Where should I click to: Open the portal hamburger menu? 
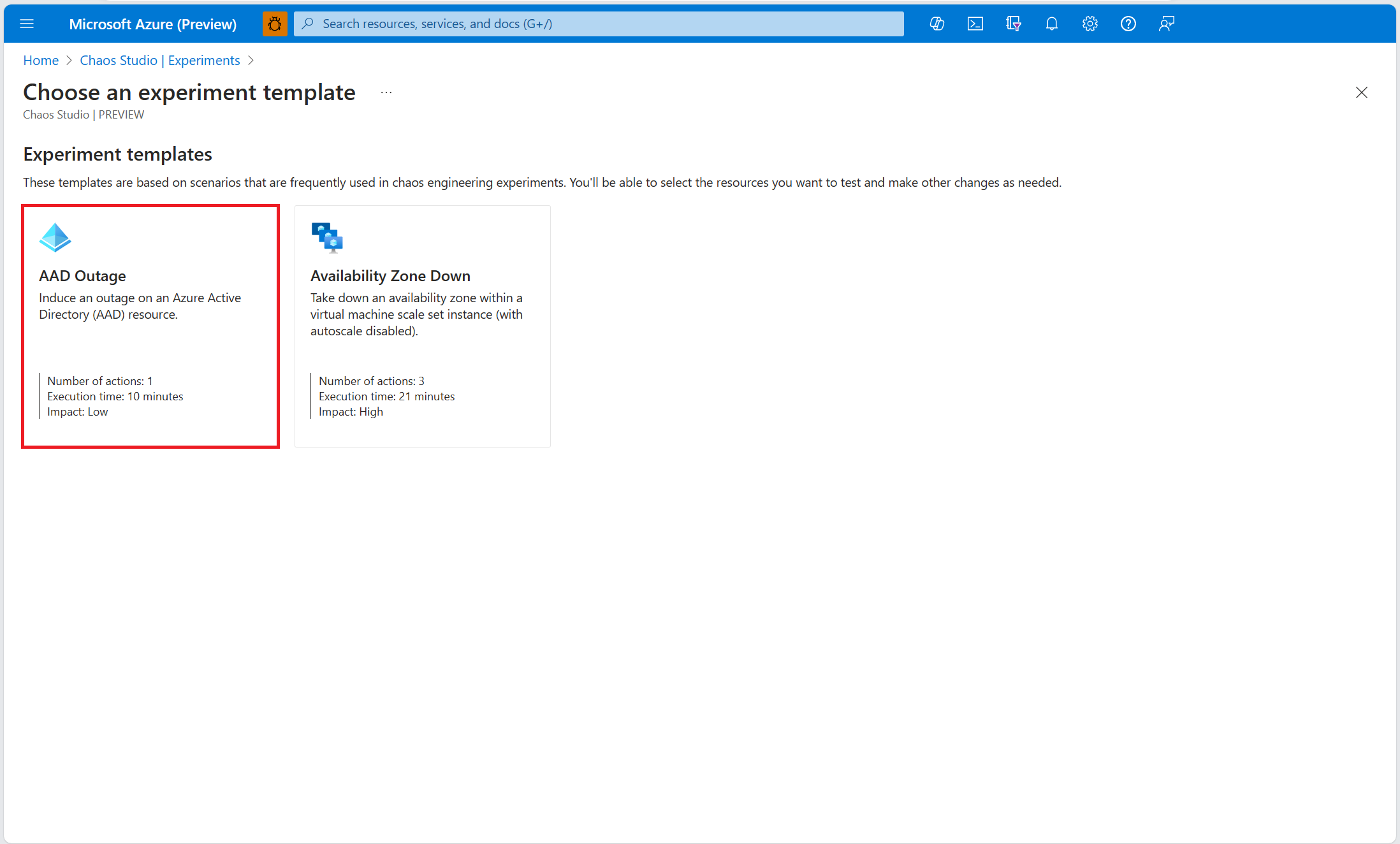coord(27,24)
